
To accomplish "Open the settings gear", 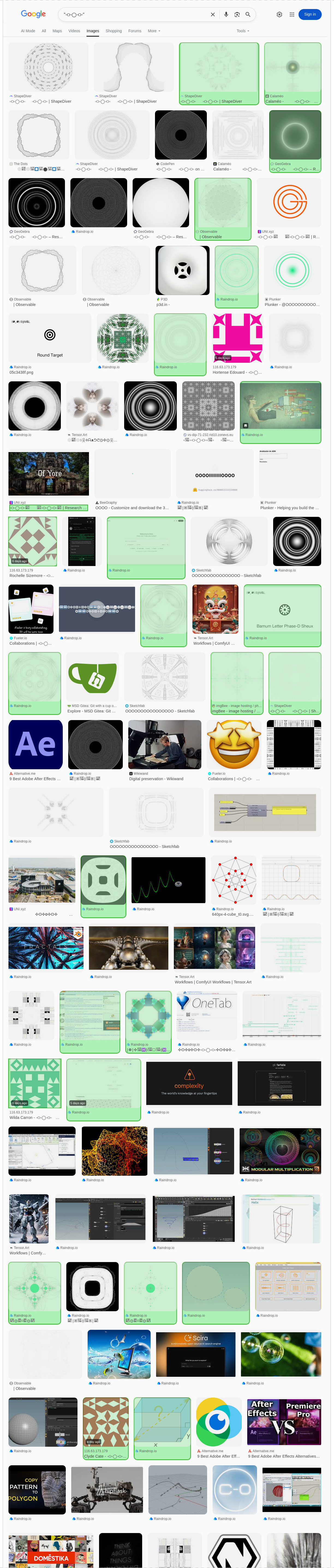I will point(279,14).
